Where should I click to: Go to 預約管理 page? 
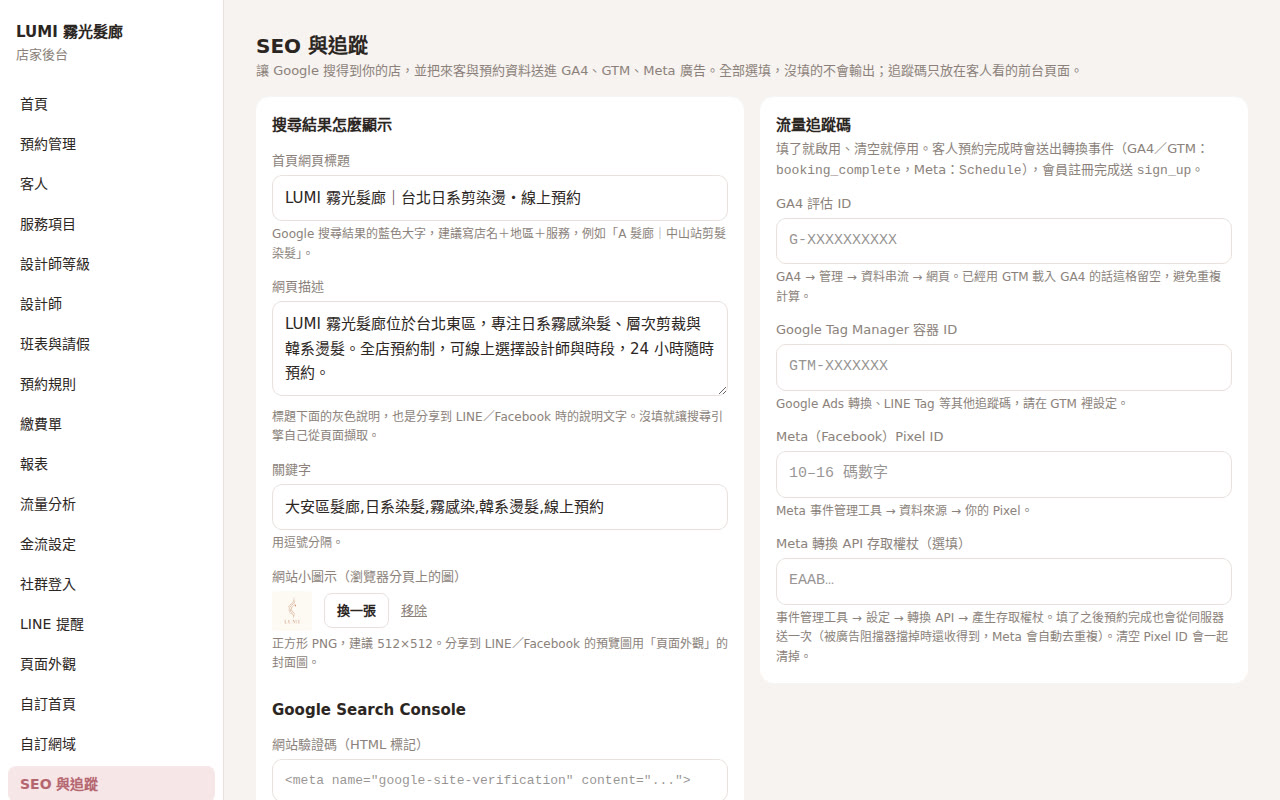[111, 144]
